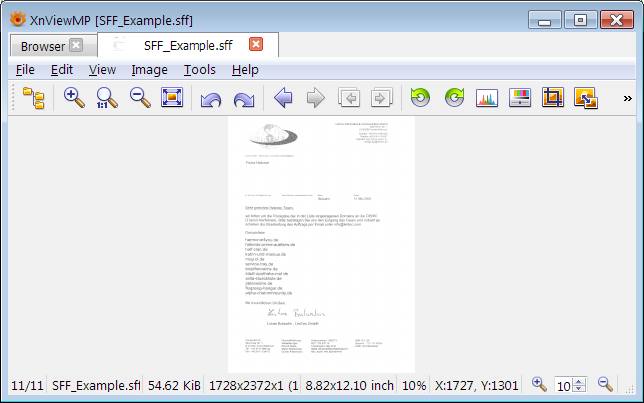Go to next file gray arrow

316,98
